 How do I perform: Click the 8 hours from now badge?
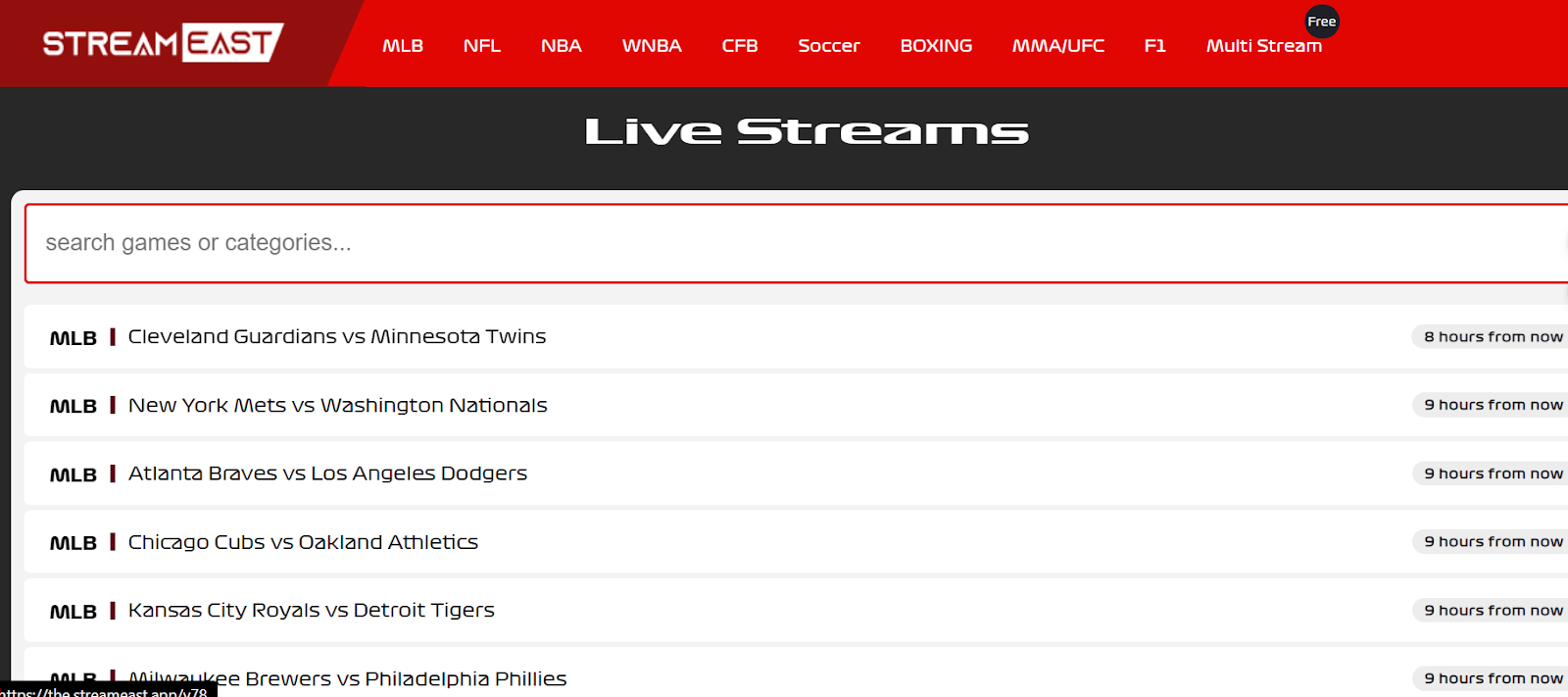pyautogui.click(x=1492, y=336)
